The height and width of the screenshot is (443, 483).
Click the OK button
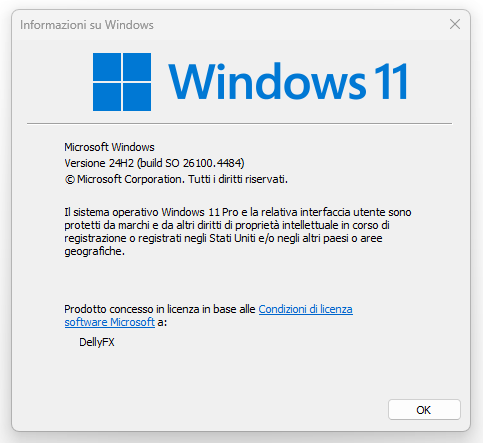pos(424,410)
